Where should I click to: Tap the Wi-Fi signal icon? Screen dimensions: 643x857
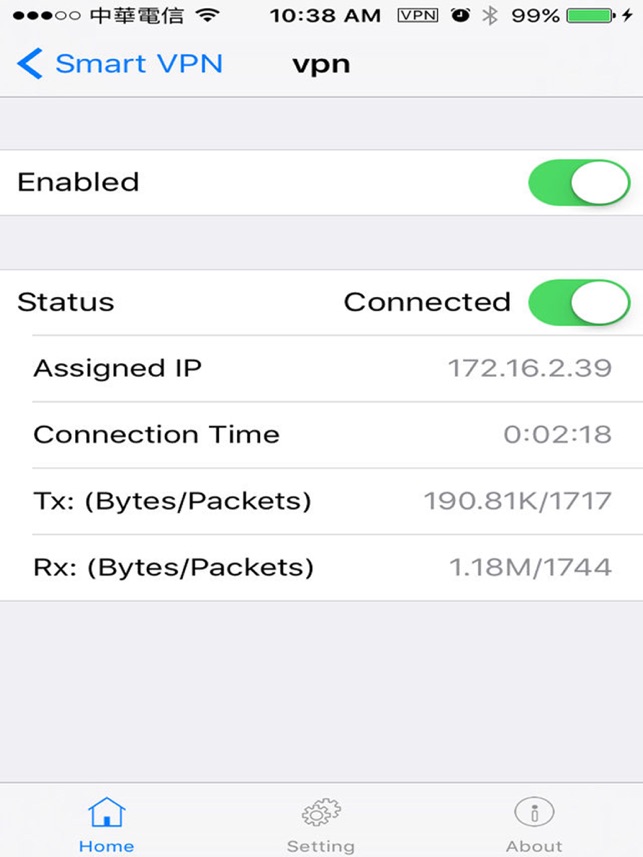pyautogui.click(x=208, y=15)
